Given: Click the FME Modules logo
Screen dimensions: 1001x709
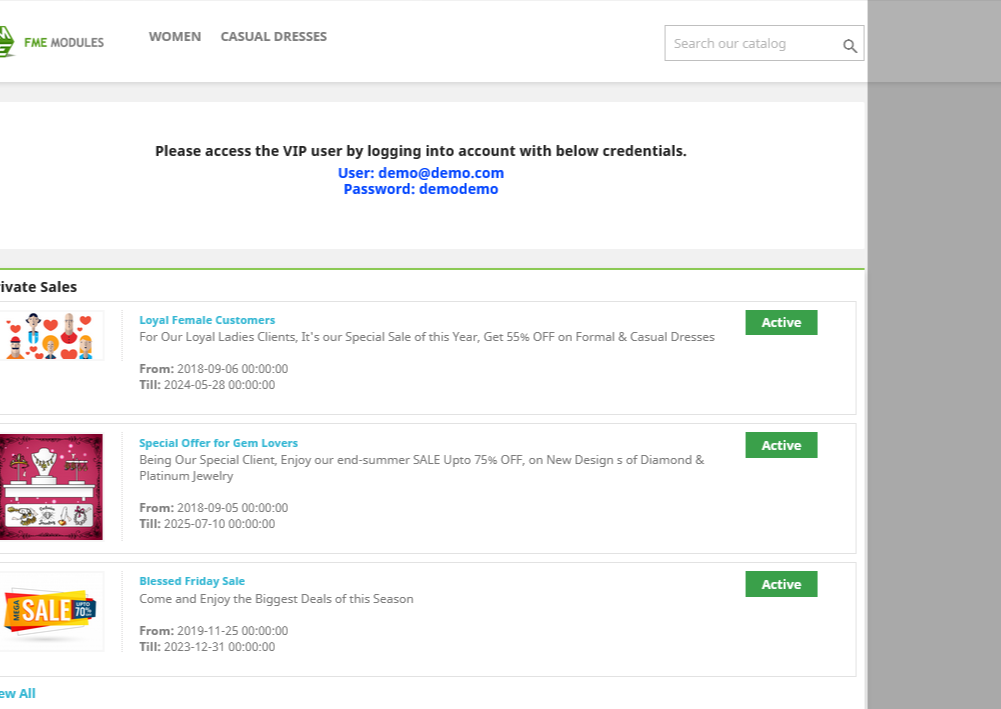Looking at the screenshot, I should point(50,42).
